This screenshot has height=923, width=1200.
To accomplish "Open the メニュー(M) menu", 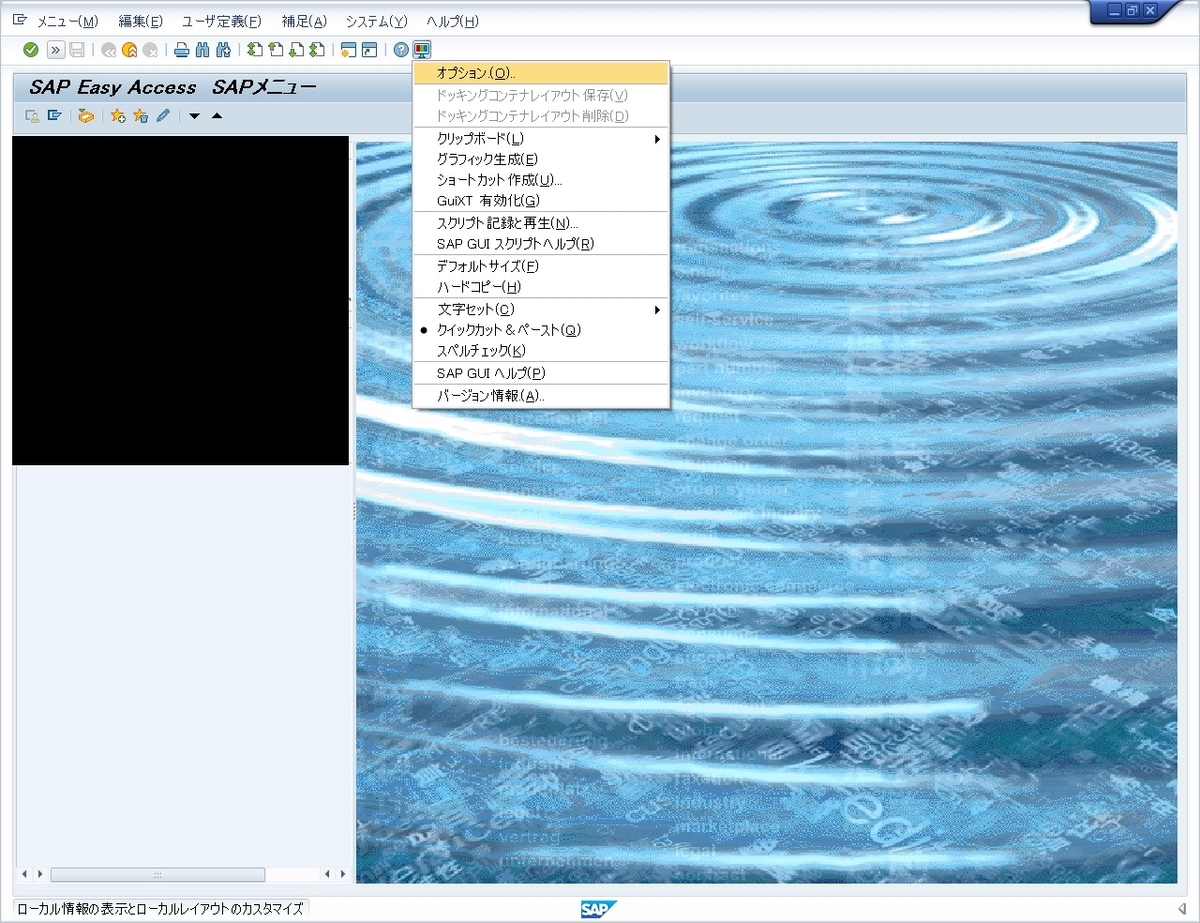I will 67,21.
